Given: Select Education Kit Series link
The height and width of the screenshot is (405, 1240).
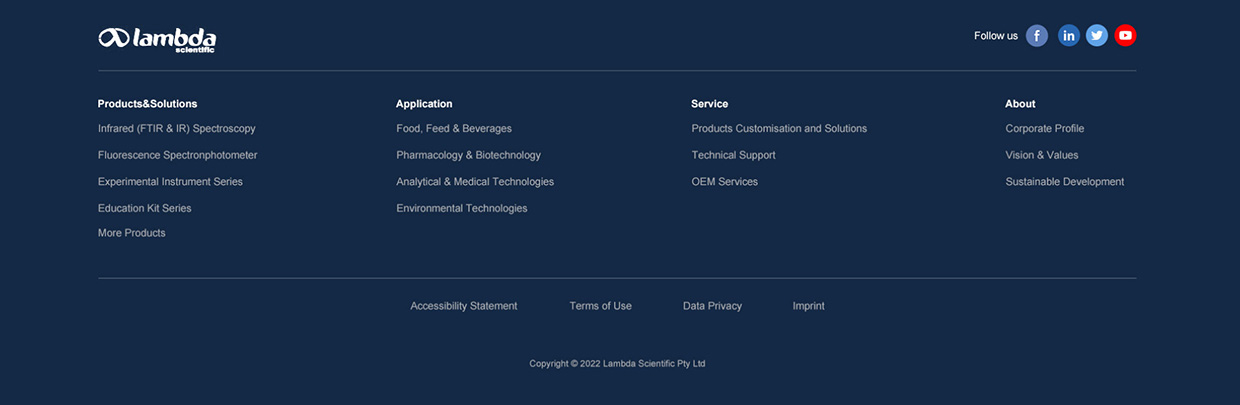Looking at the screenshot, I should [144, 208].
